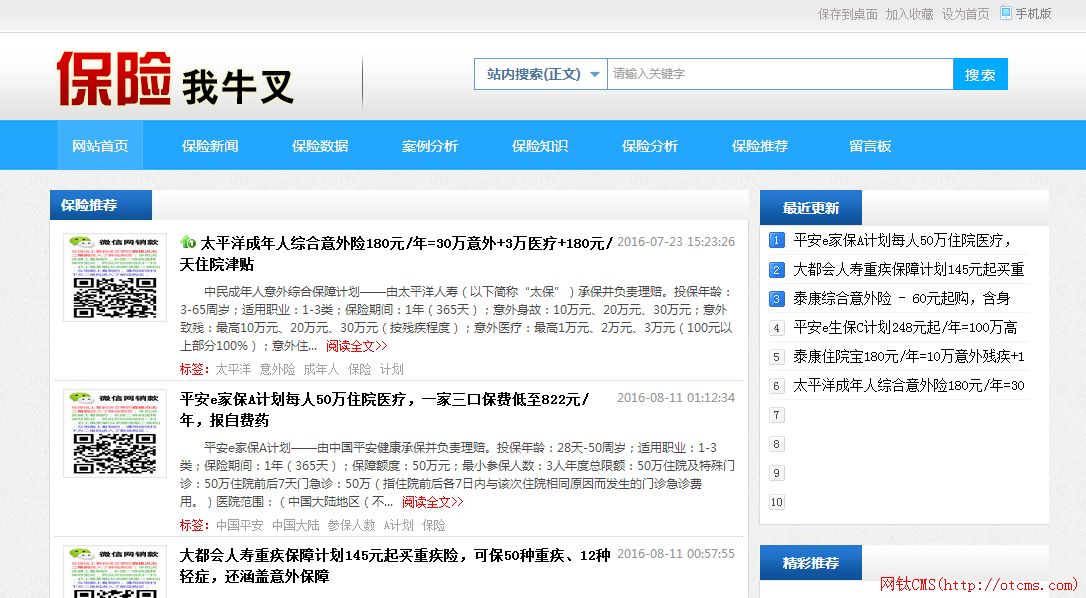Click the 太平洋 tag in the first article

point(233,369)
